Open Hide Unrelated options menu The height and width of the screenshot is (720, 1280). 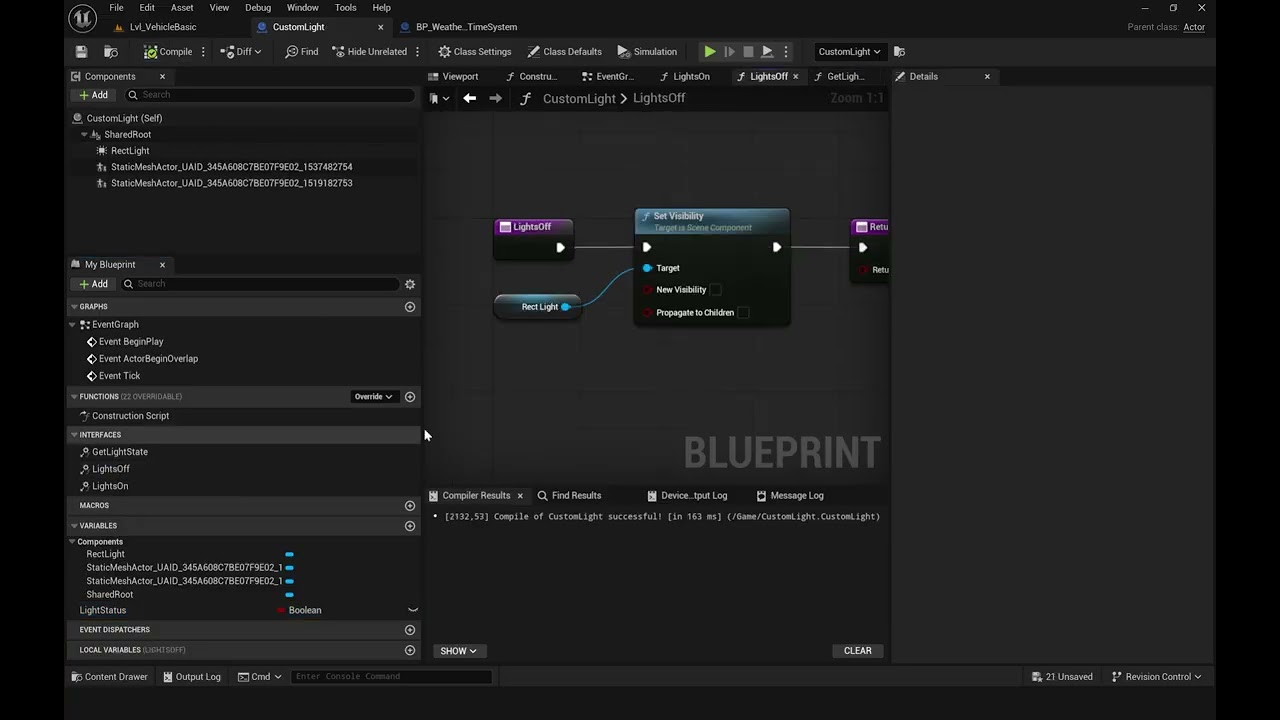[x=416, y=52]
